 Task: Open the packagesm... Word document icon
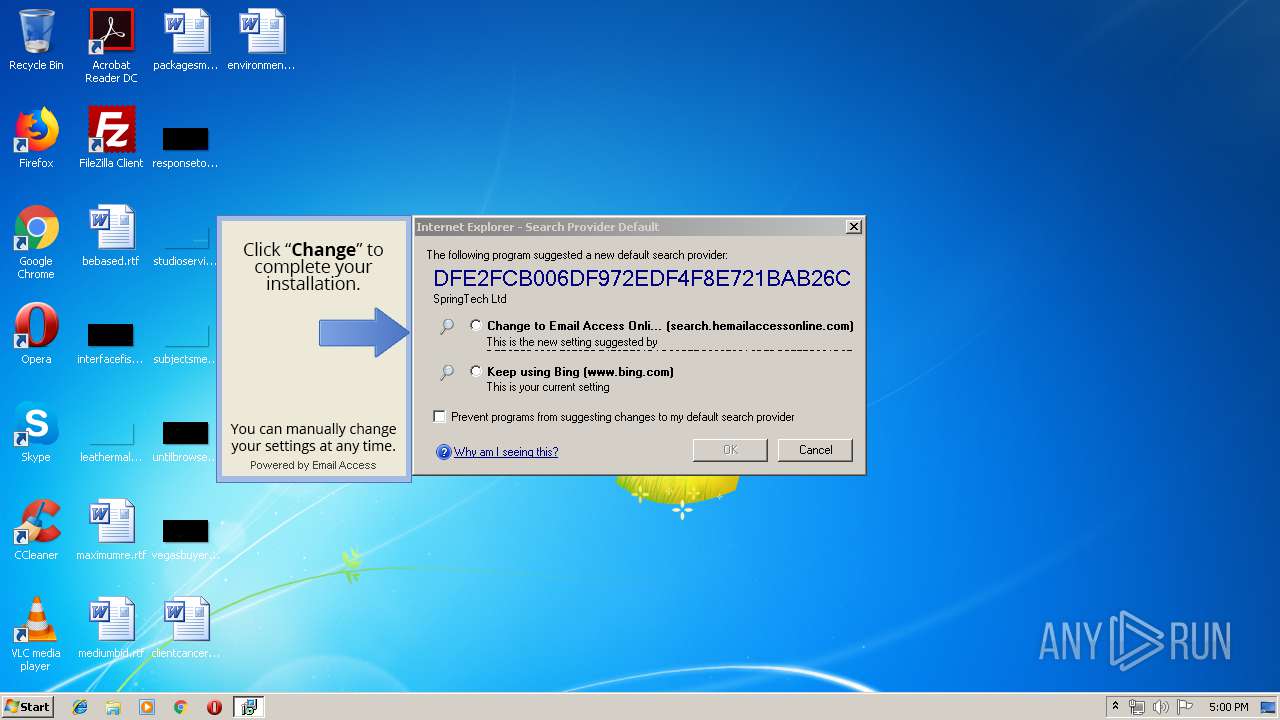(x=186, y=40)
